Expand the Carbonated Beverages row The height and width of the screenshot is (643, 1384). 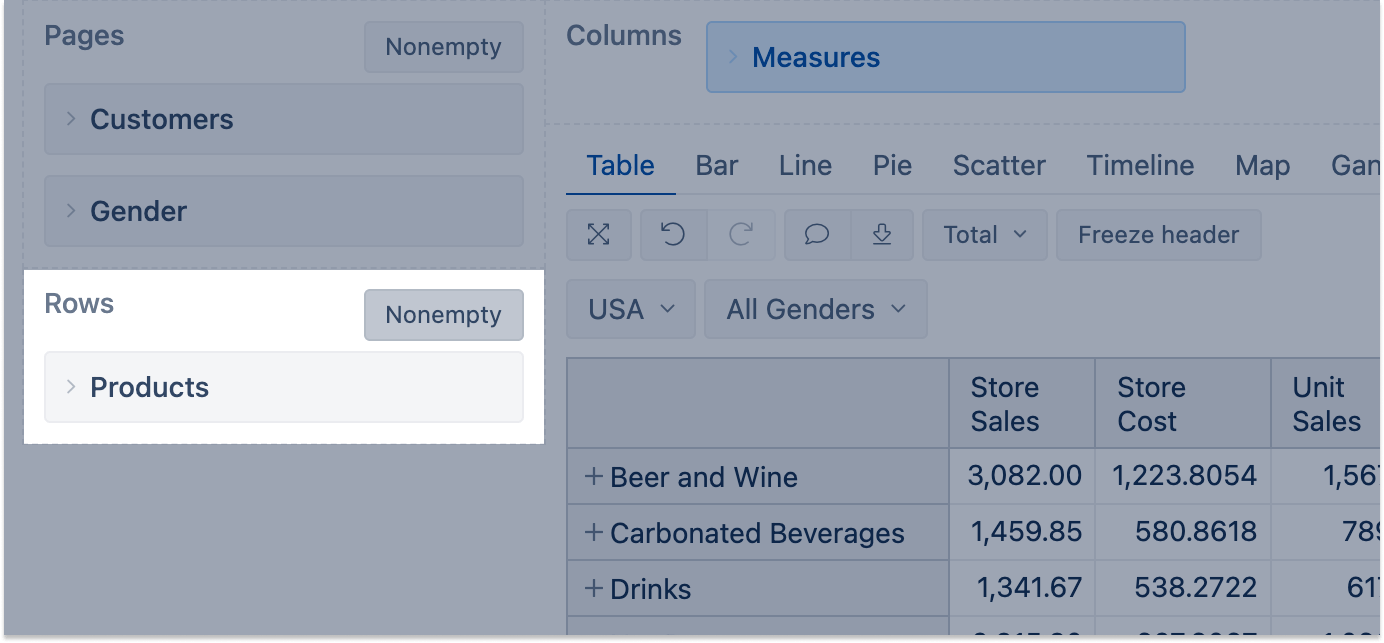click(594, 533)
